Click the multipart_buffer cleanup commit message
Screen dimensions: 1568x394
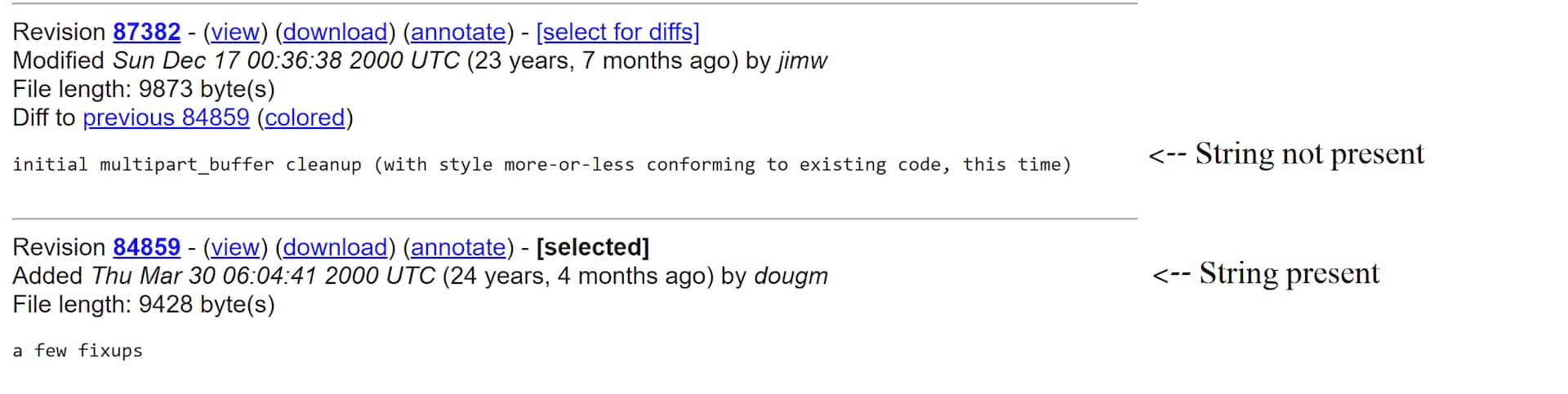point(541,165)
